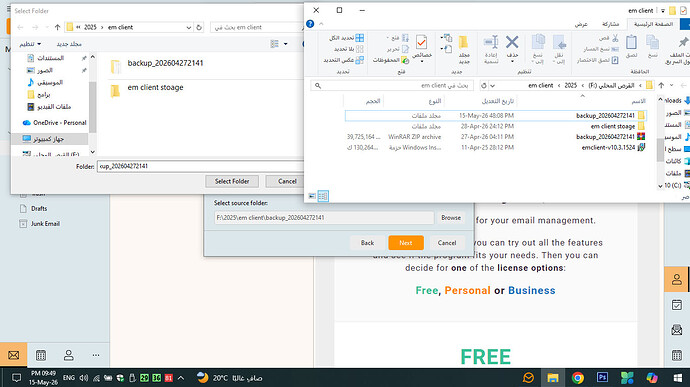
Task: Open the Quick Access Toolbar customize dropdown
Action: (663, 11)
